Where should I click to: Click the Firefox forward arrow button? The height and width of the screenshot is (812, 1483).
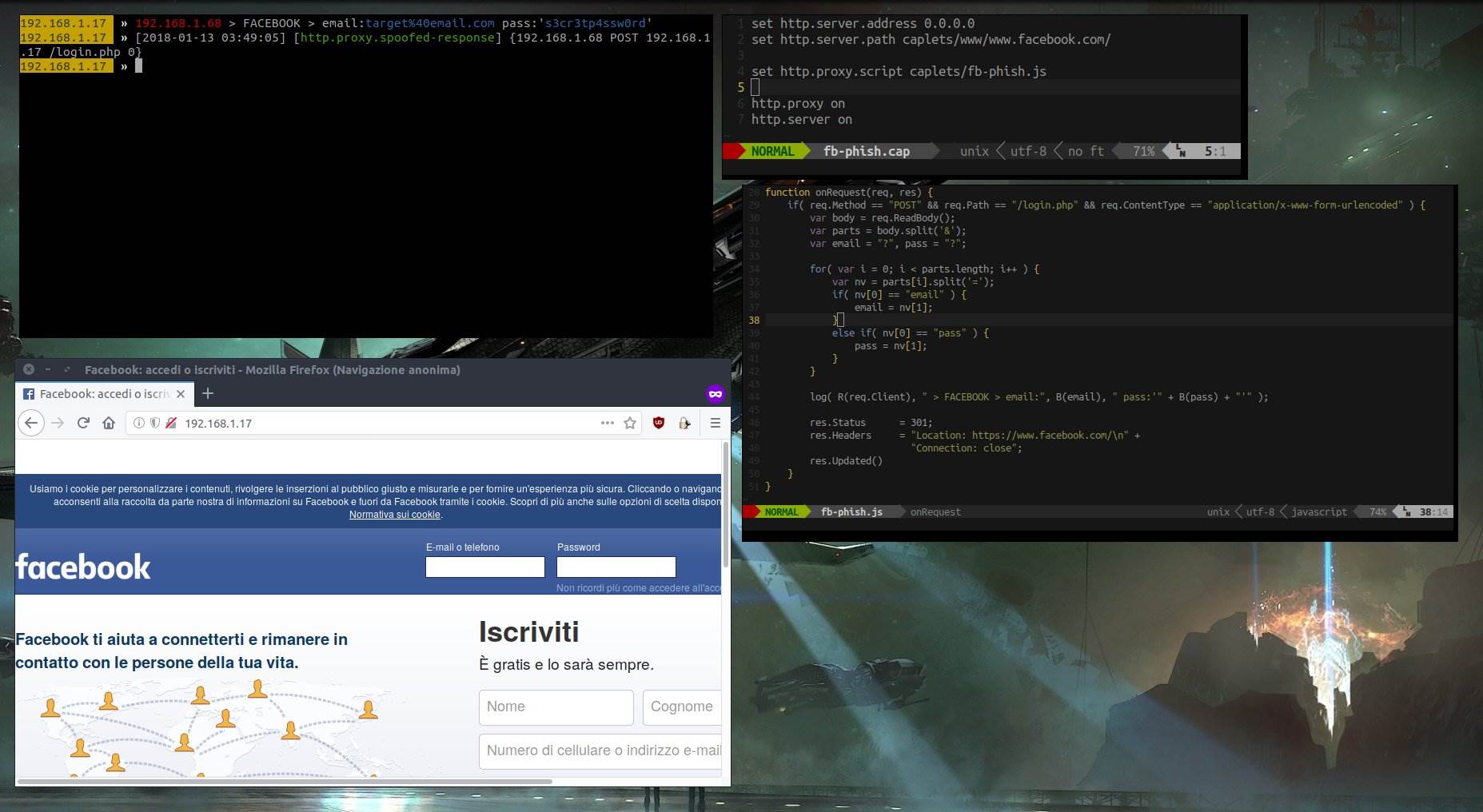click(x=58, y=423)
